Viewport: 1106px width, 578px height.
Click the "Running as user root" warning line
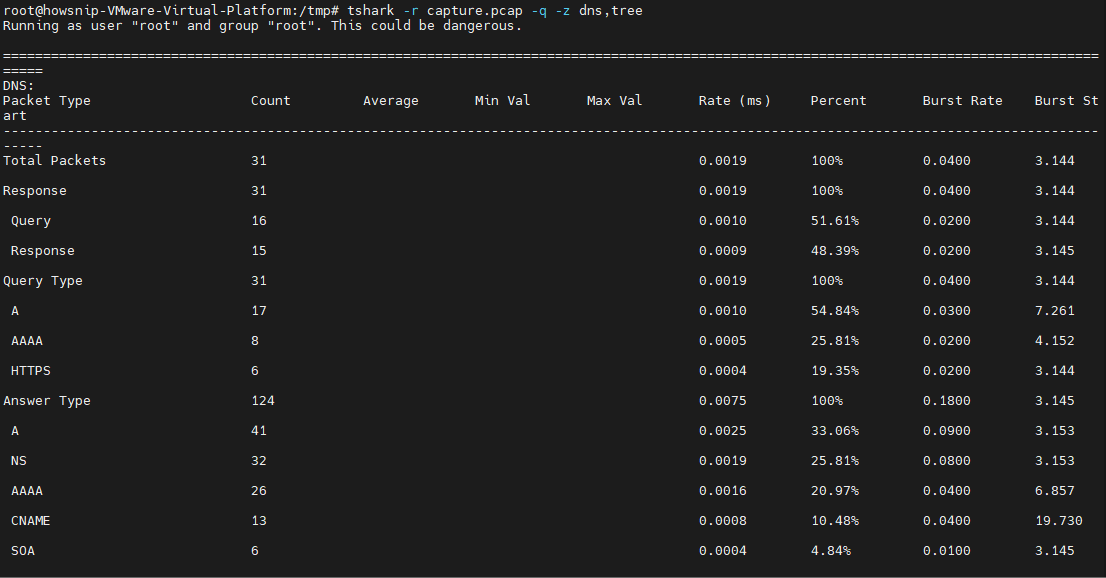click(262, 26)
